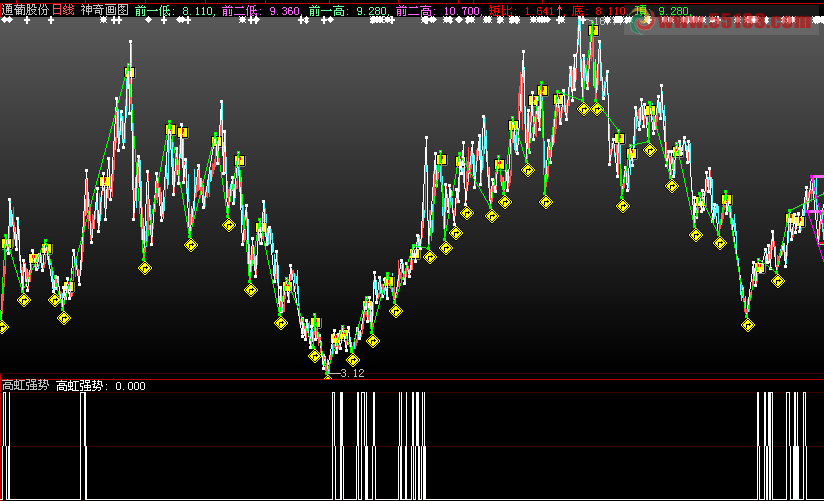Viewport: 824px width, 501px height.
Task: Click the 前一高: 9.280 value
Action: 349,11
